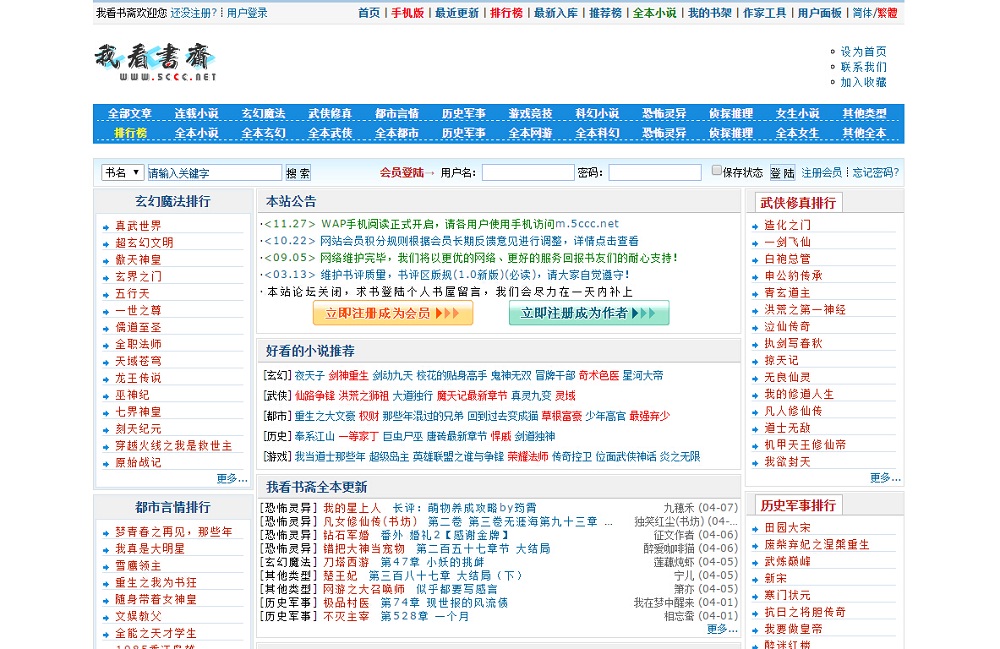Select 全本玄幻 in the blue category bar
Screen dimensions: 1000x649
(x=263, y=133)
